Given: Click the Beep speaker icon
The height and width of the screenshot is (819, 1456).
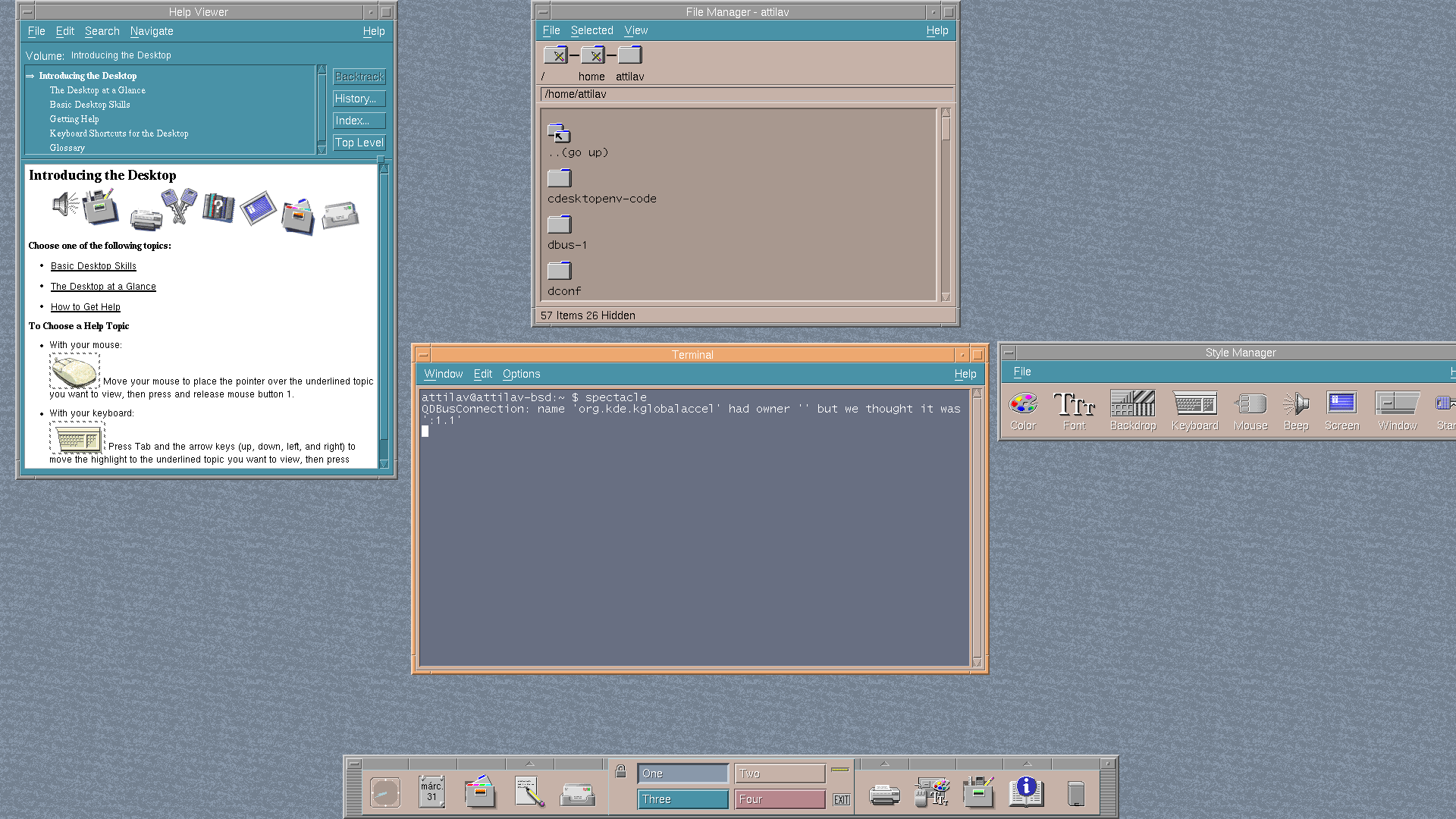Looking at the screenshot, I should pyautogui.click(x=1296, y=404).
